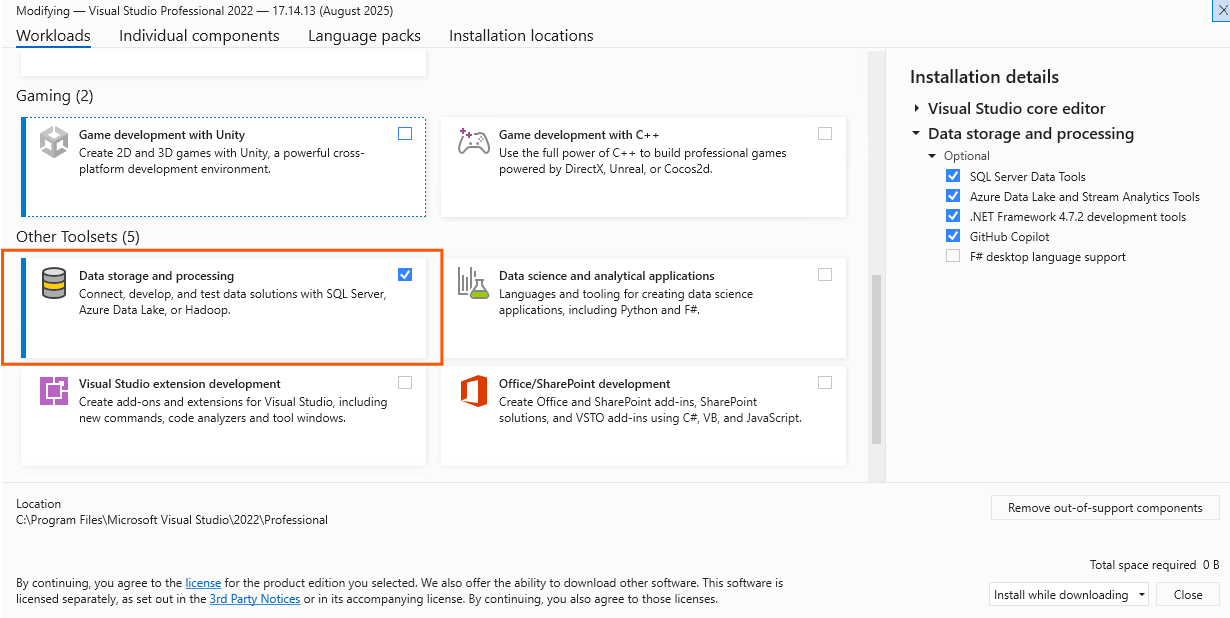Click the Close button at bottom right
This screenshot has height=618, width=1230.
[1188, 594]
